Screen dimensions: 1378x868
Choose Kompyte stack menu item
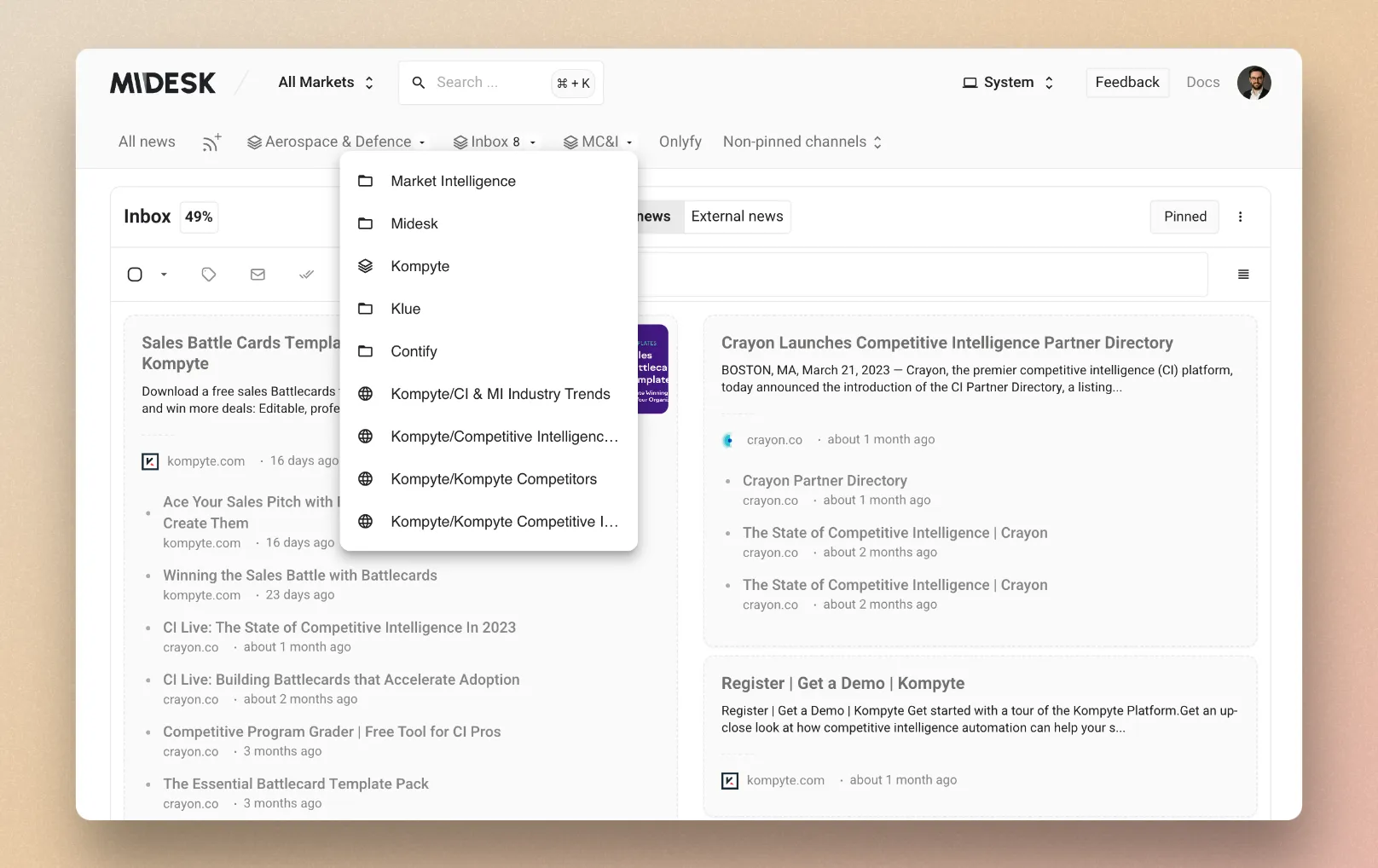tap(489, 266)
